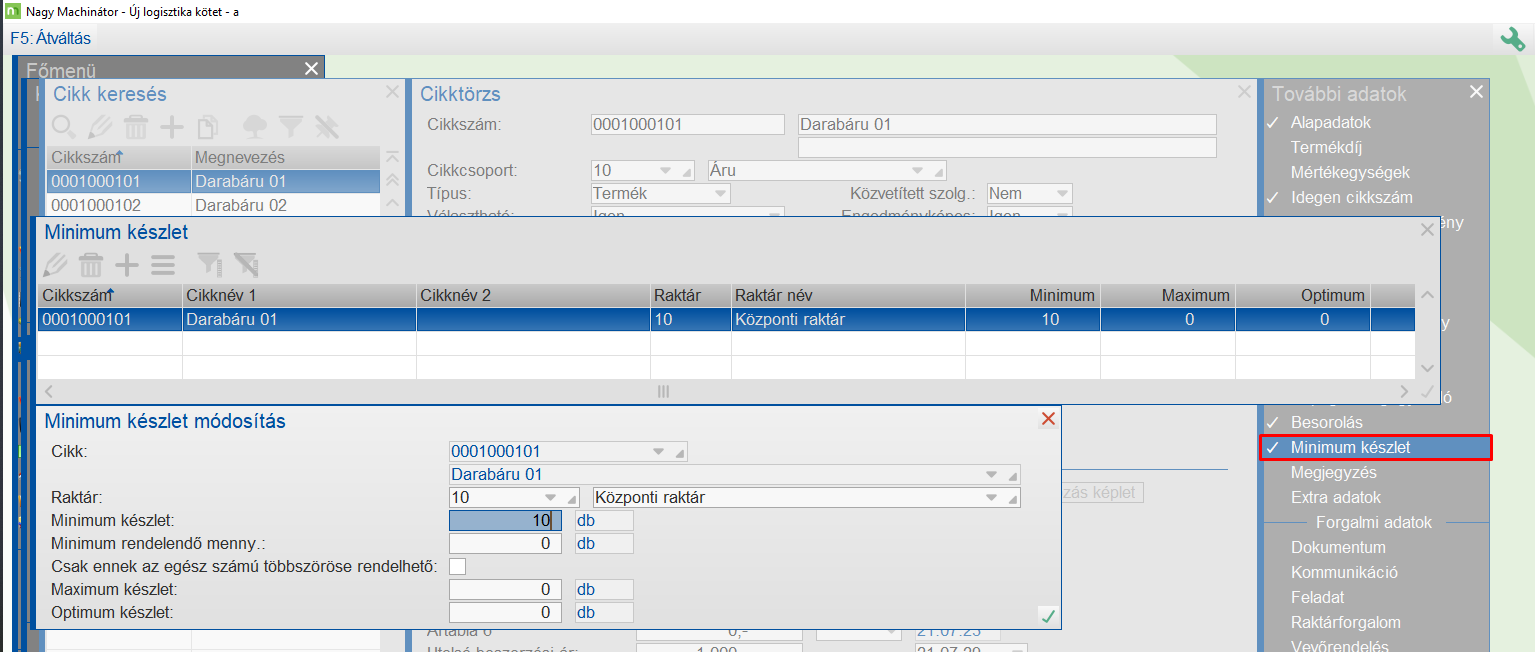Open the three-line menu in Minimum készlet toolbar
The image size is (1535, 652).
[163, 264]
